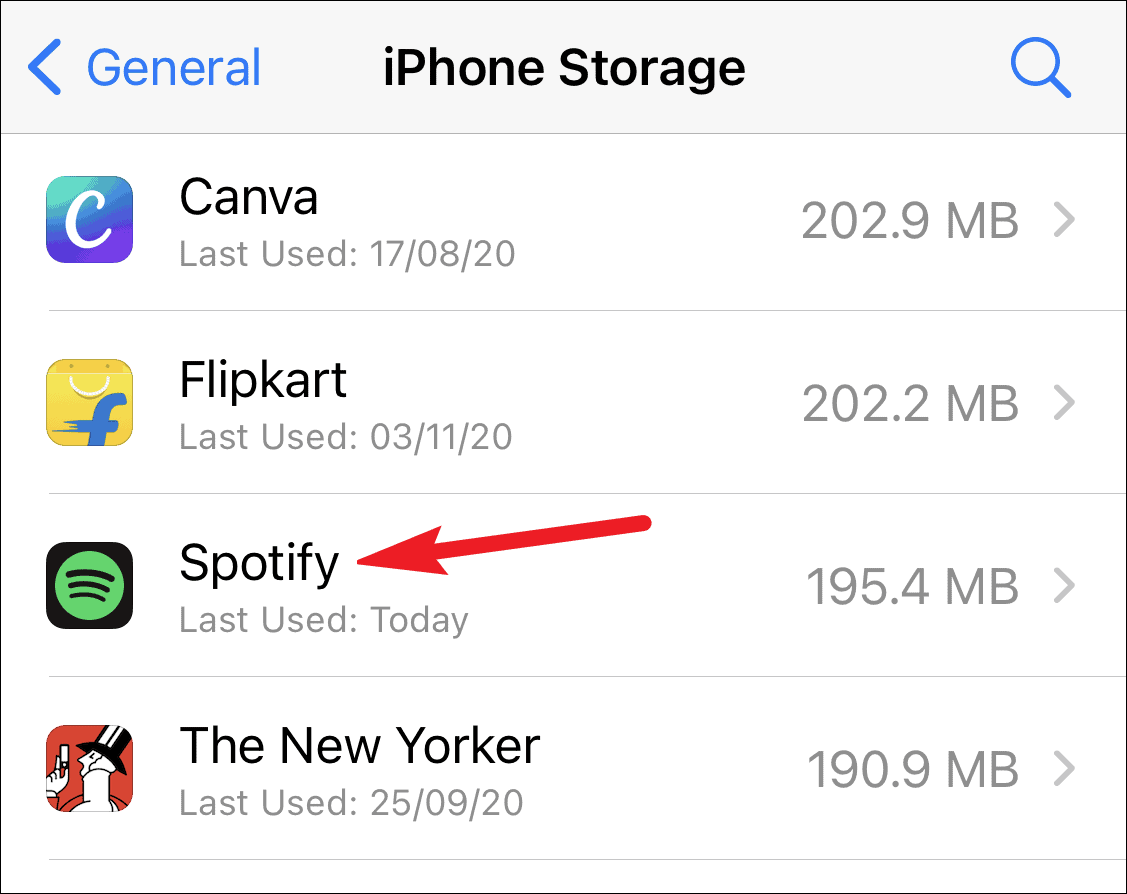
Task: Open the Spotify app icon
Action: (x=90, y=585)
